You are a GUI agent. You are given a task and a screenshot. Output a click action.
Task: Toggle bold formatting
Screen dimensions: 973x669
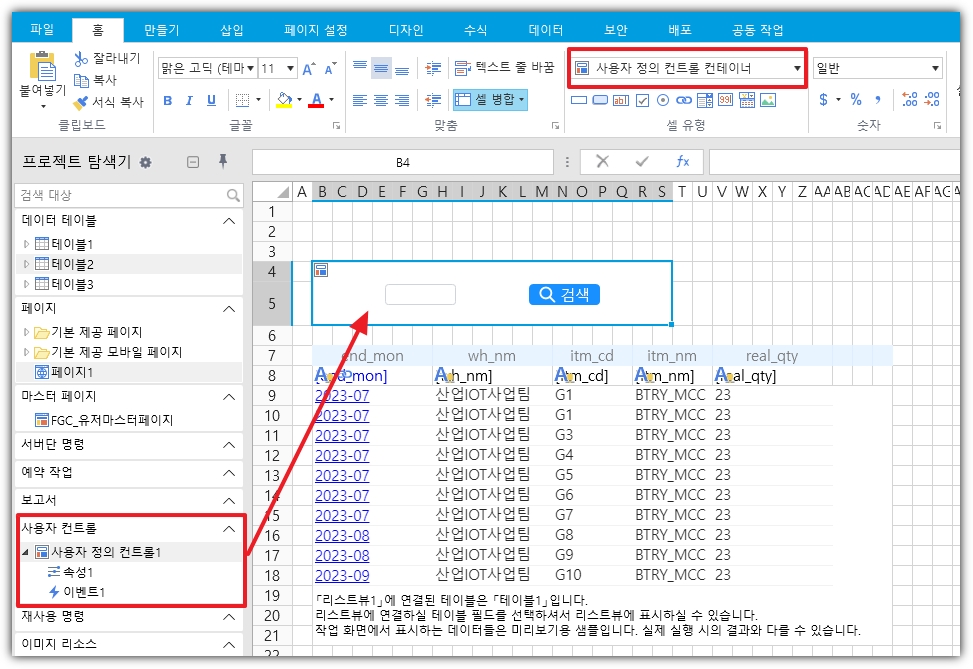(x=167, y=100)
